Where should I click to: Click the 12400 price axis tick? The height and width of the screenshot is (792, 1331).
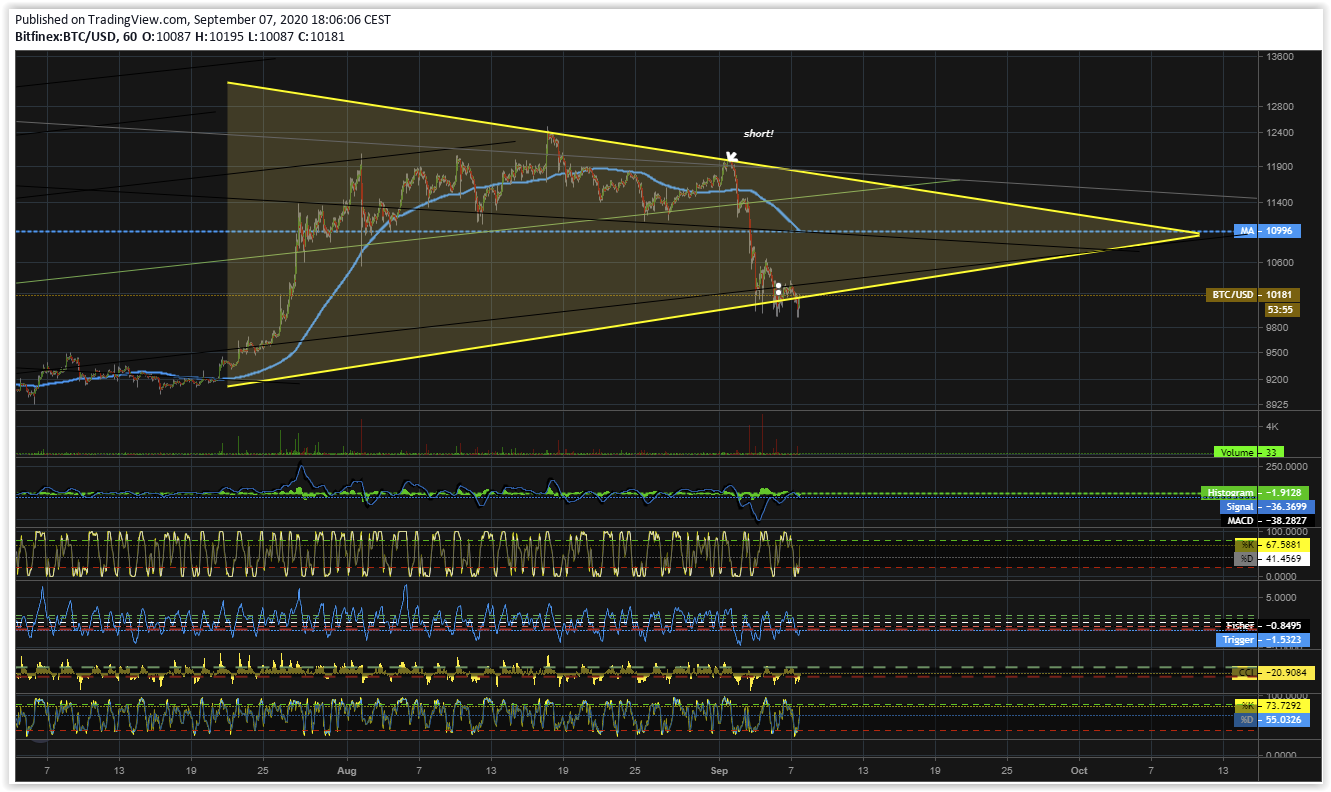tap(1281, 133)
